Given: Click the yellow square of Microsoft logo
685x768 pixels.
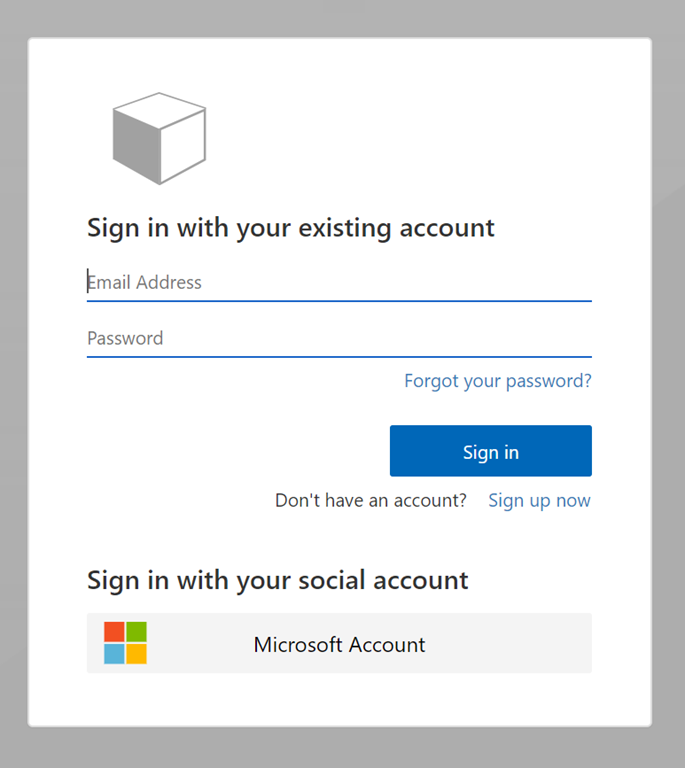Looking at the screenshot, I should pos(137,654).
